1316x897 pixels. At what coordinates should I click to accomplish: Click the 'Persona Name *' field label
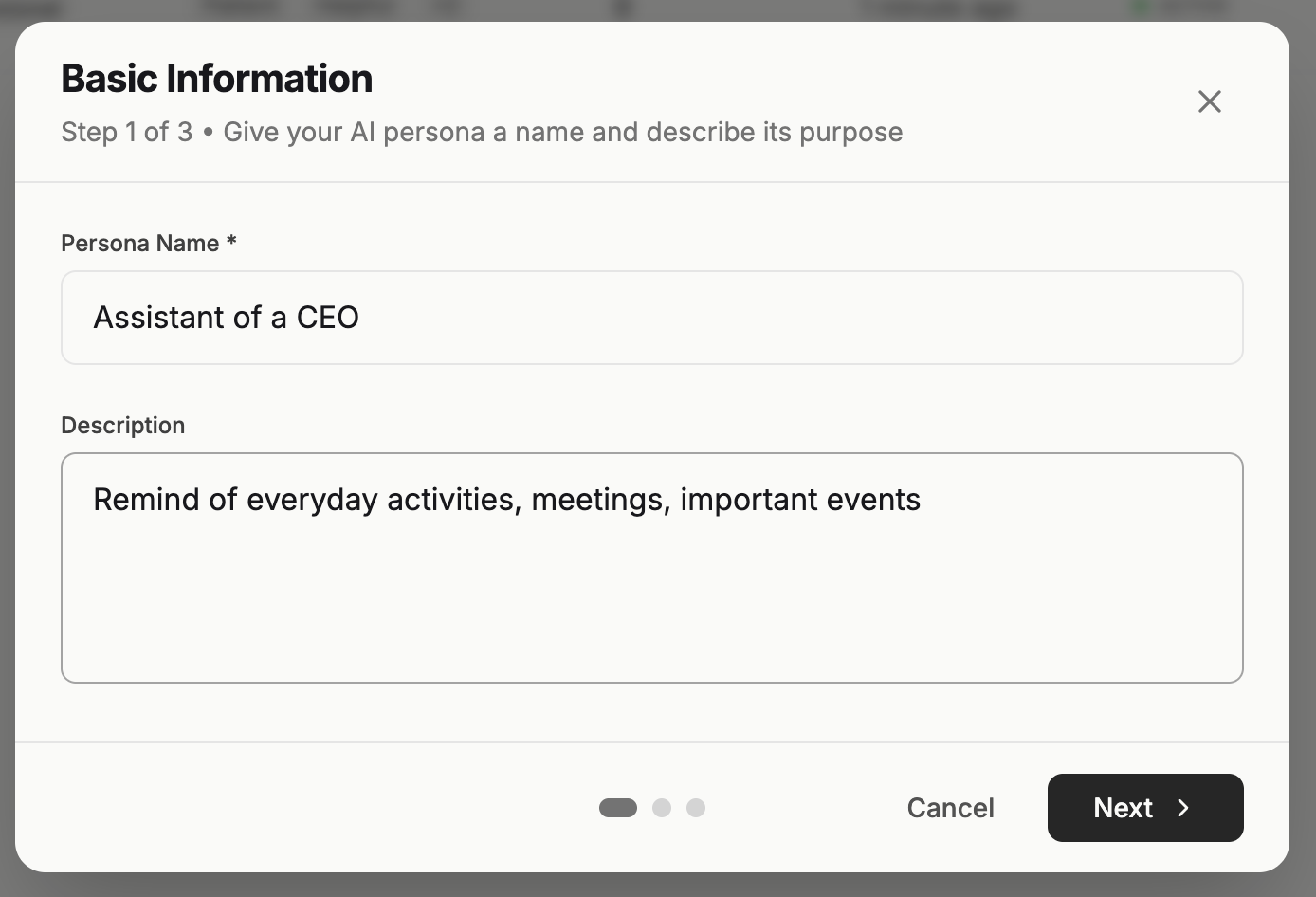click(139, 244)
